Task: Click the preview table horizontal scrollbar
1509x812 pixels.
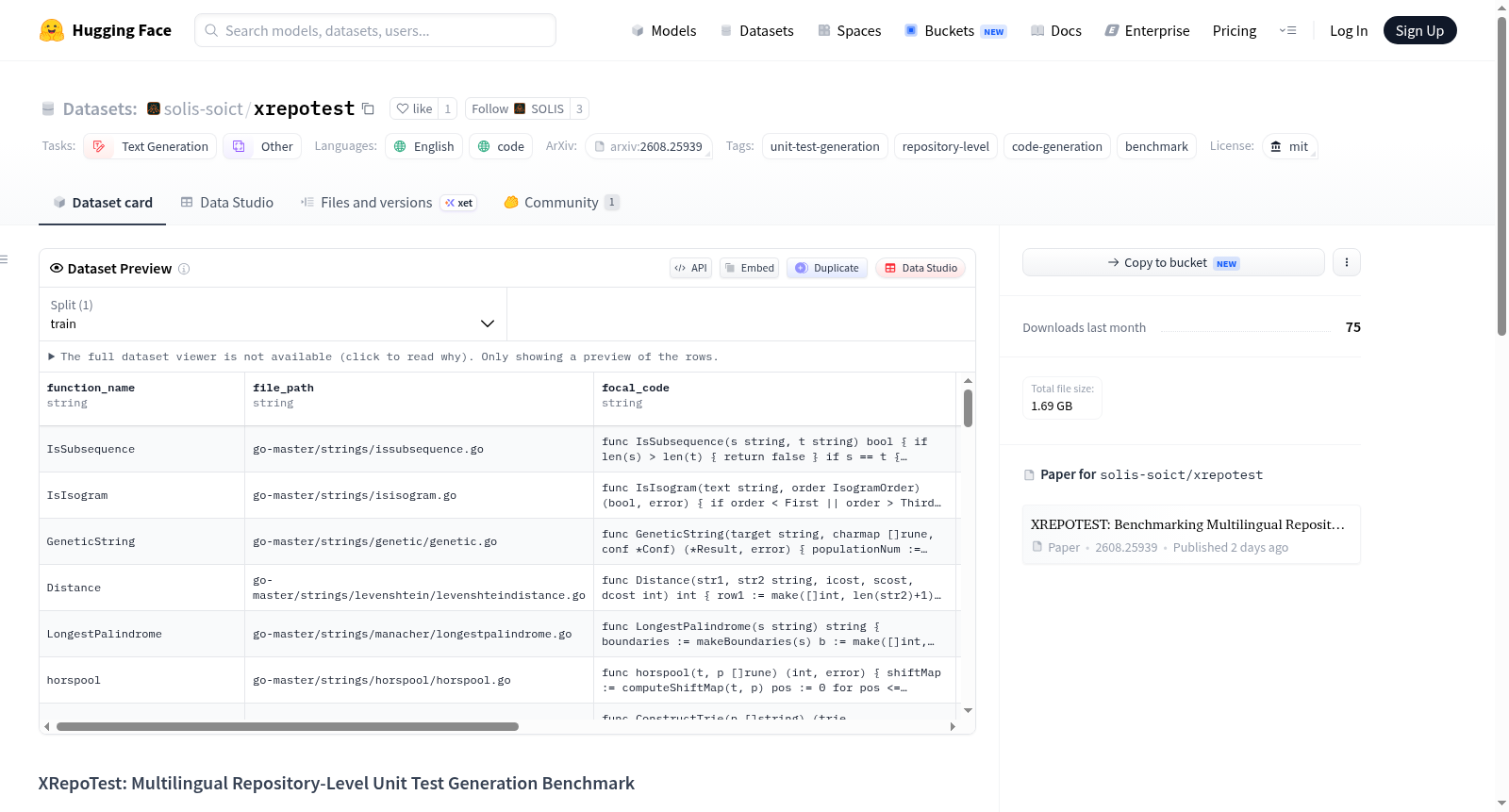Action: pos(288,726)
